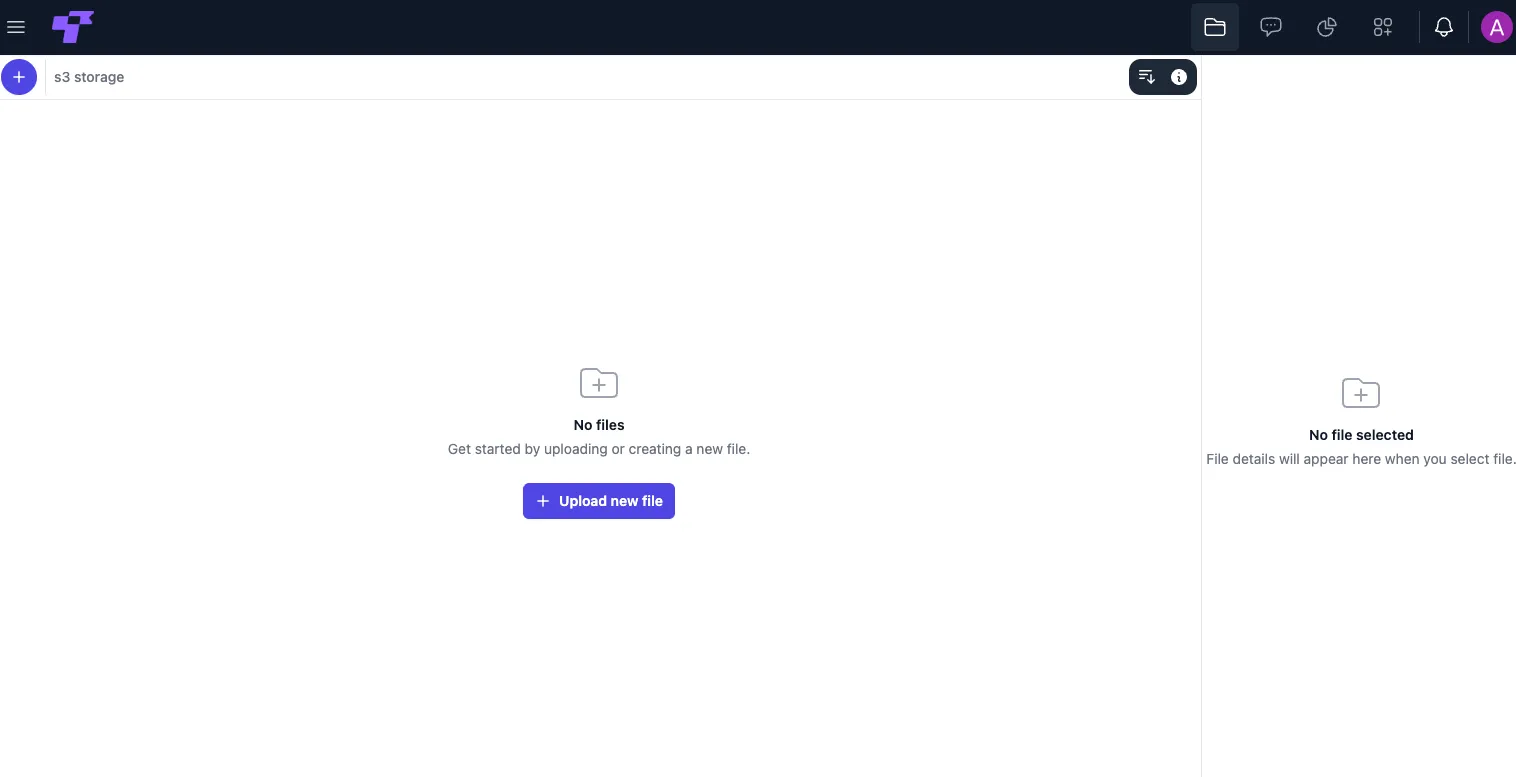Viewport: 1516px width, 777px height.
Task: Click the s3 storage breadcrumb
Action: click(89, 77)
